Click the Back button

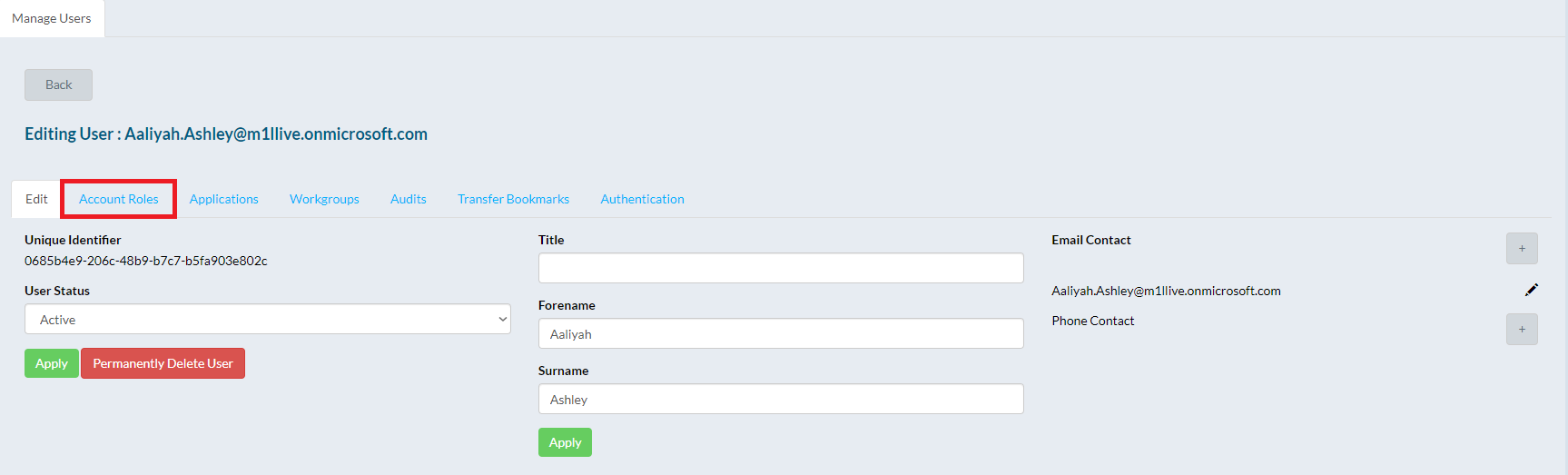(58, 84)
